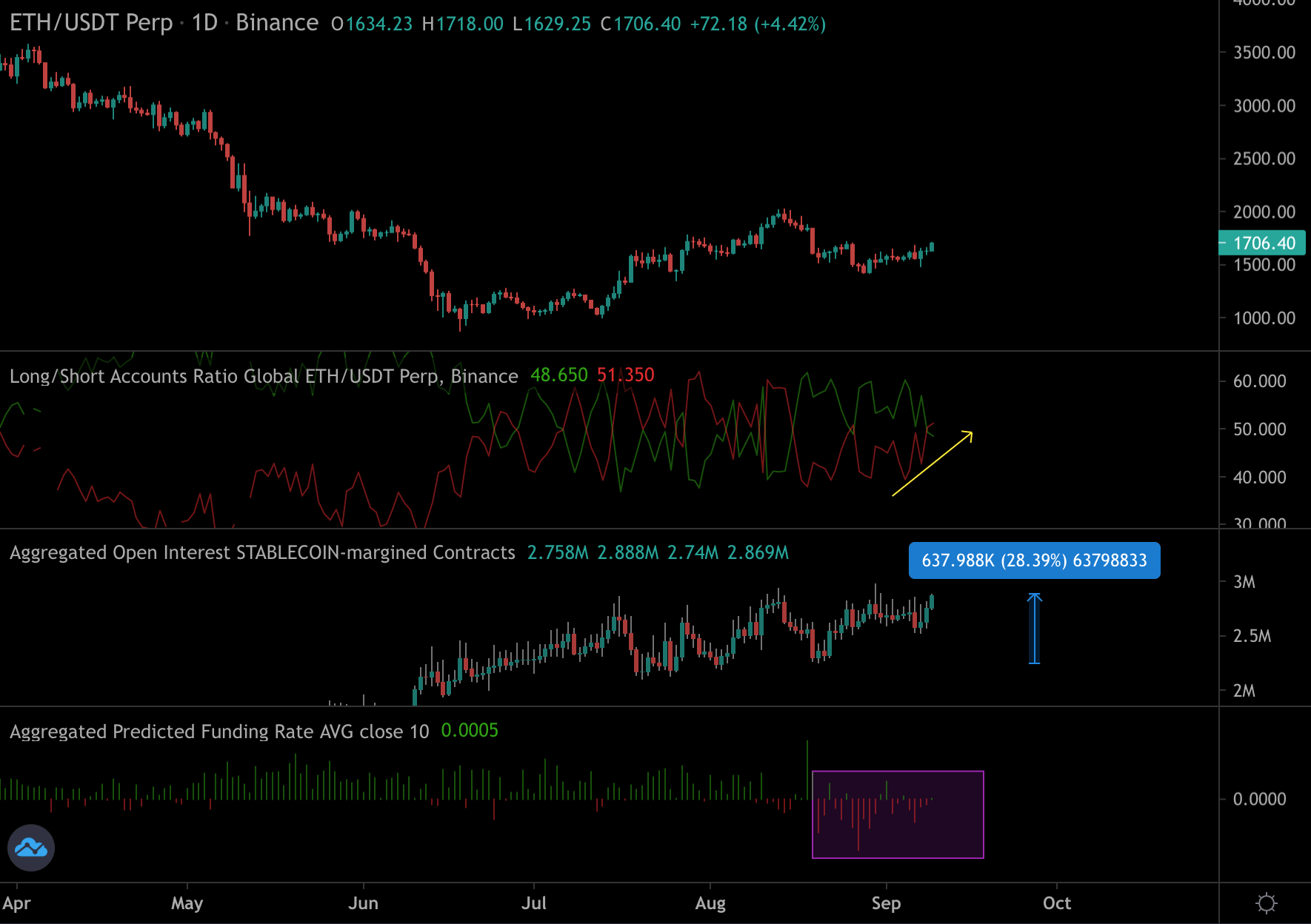Select the blue vertical measurement arrow
The width and height of the screenshot is (1311, 924).
coord(1035,629)
